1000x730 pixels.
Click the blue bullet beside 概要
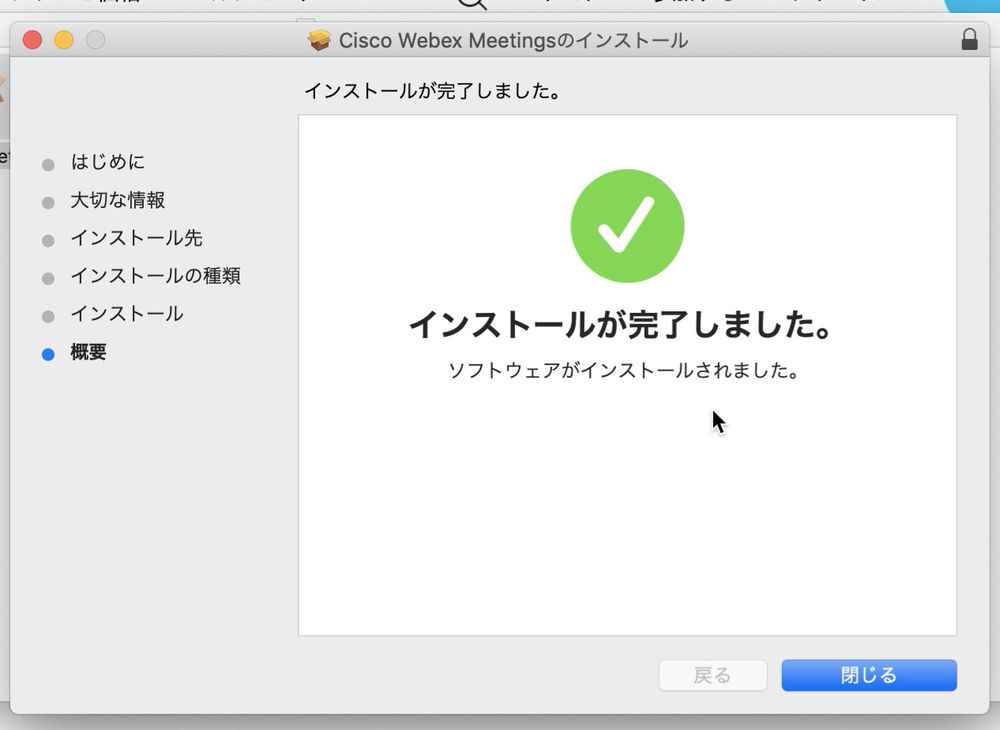[x=48, y=354]
